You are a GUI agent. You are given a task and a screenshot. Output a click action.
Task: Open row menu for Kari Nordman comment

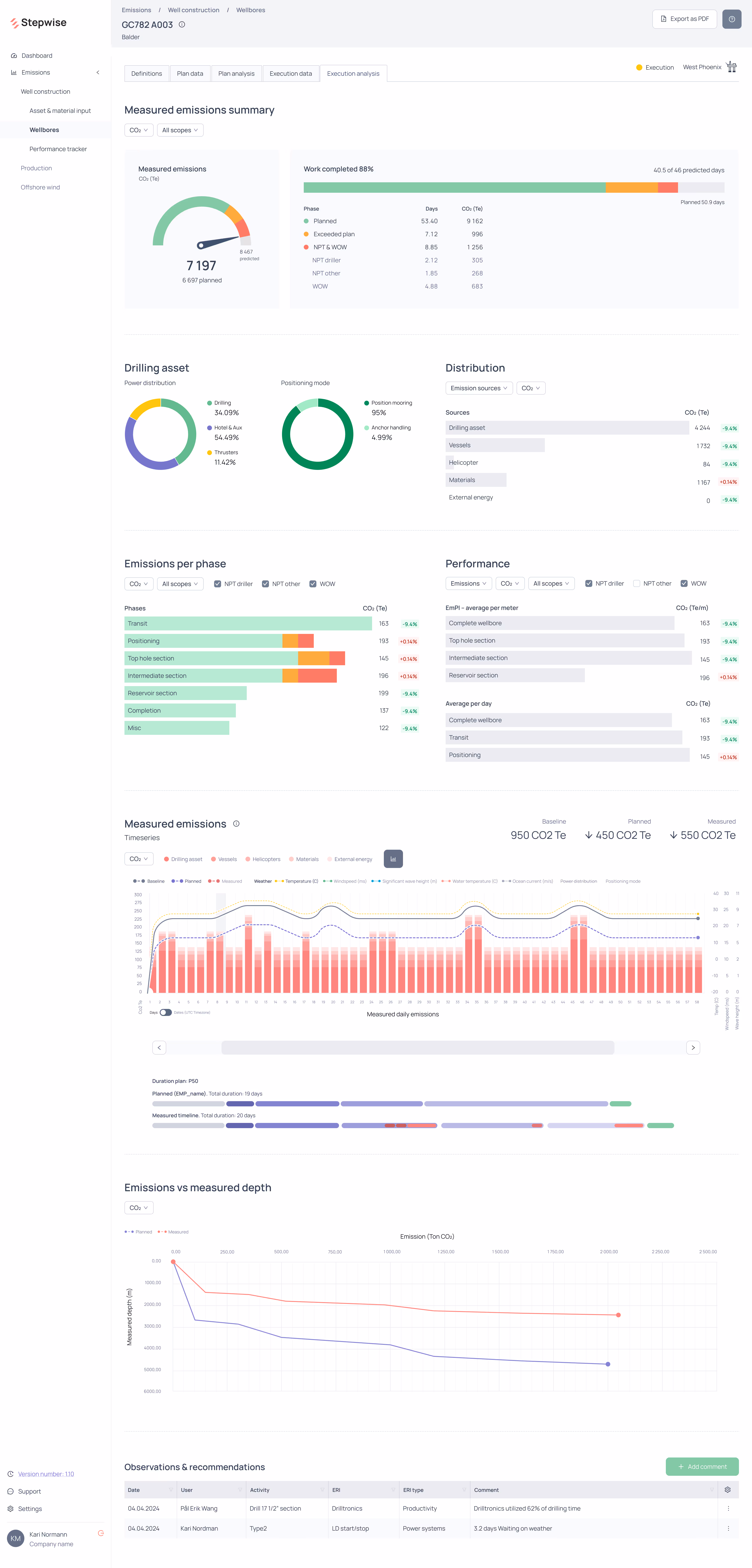coord(728,1528)
